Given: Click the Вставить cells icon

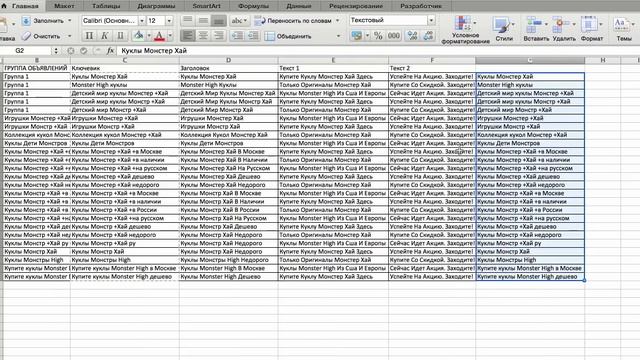Looking at the screenshot, I should coord(533,25).
